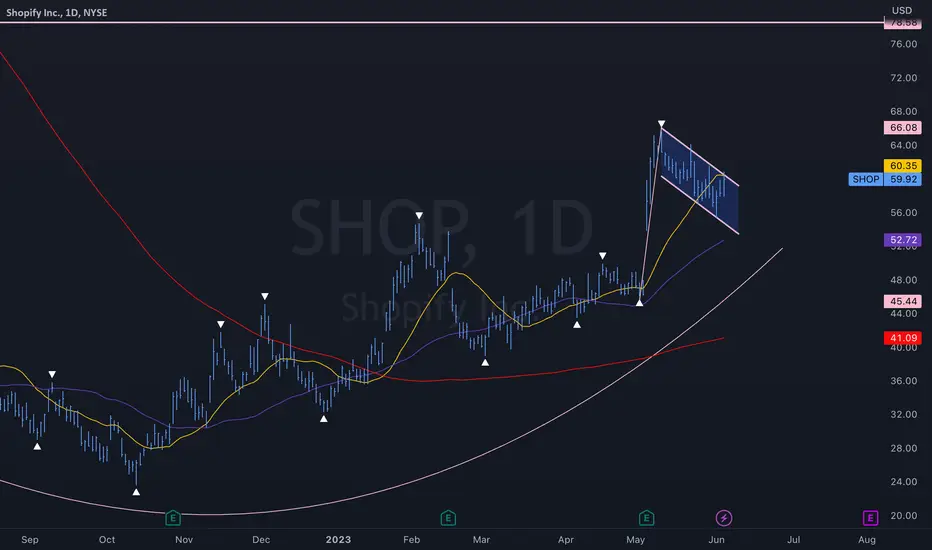Click the pivot high marker at the May peak
932x550 pixels.
pyautogui.click(x=662, y=124)
